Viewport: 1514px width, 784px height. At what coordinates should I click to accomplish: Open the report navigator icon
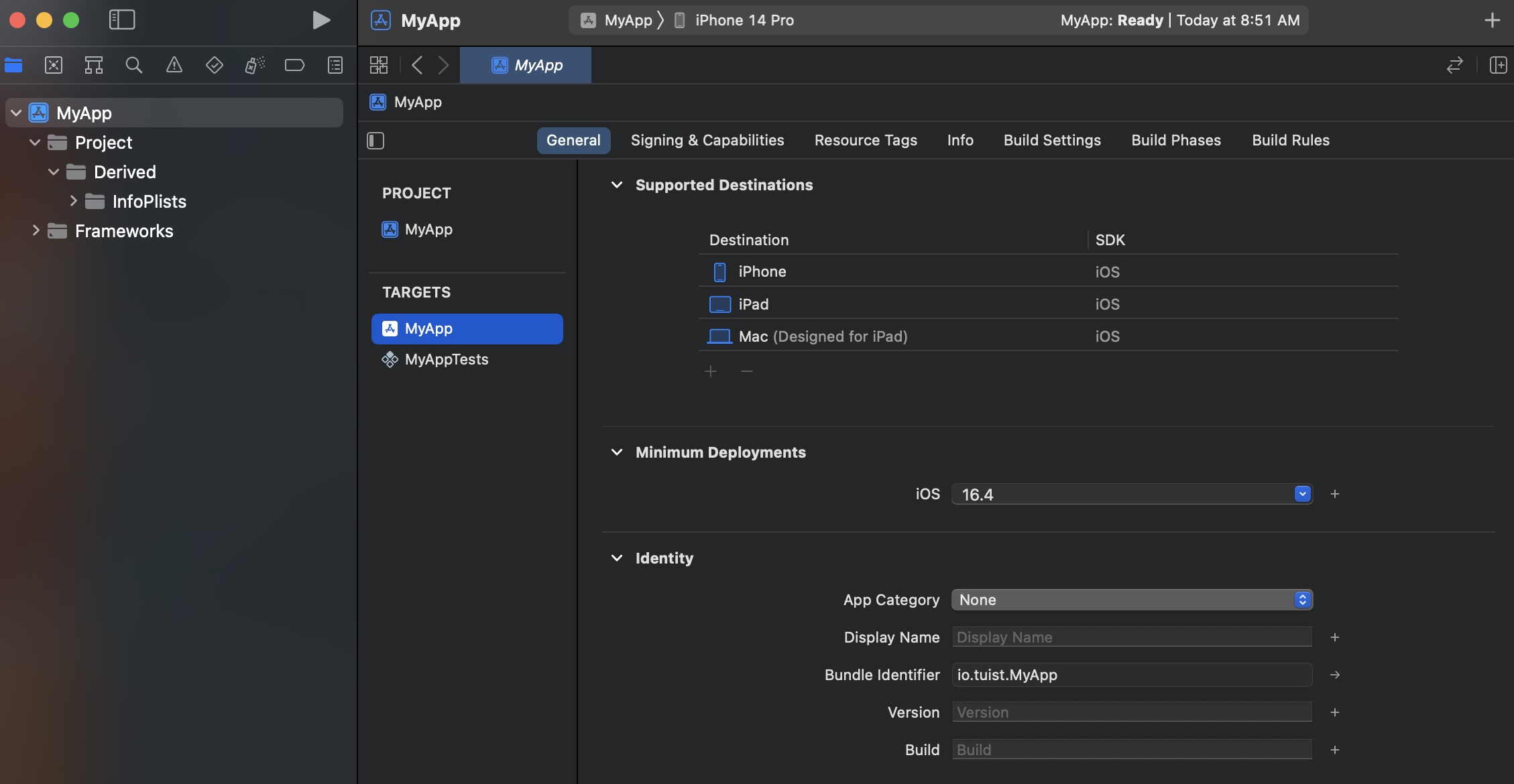coord(335,65)
